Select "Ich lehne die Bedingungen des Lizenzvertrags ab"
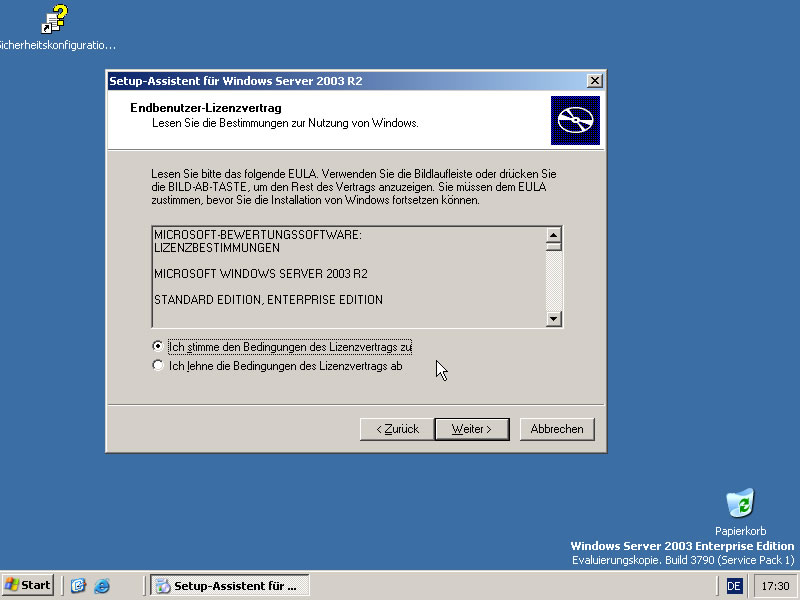Image resolution: width=800 pixels, height=600 pixels. coord(157,363)
